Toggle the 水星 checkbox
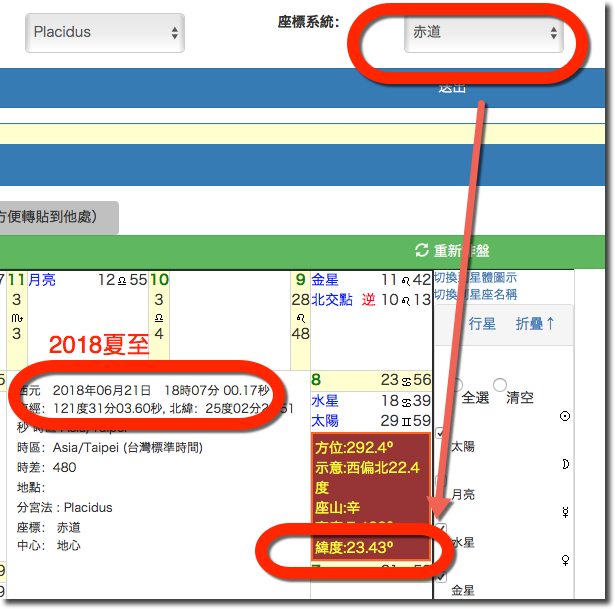 [442, 527]
